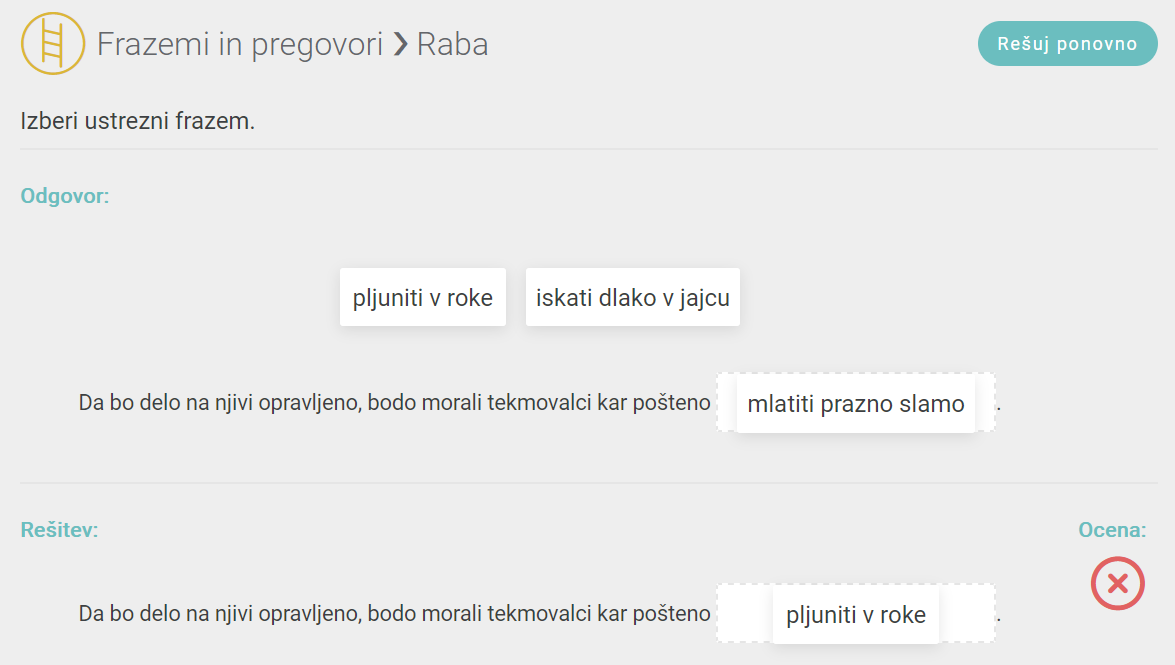Click the 'Odgovor:' section label
Screen dimensions: 1175x665
coord(64,196)
